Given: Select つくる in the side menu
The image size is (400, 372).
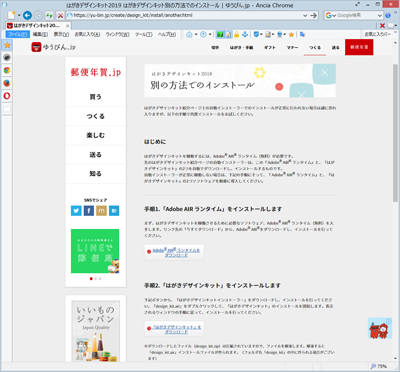Looking at the screenshot, I should [96, 116].
